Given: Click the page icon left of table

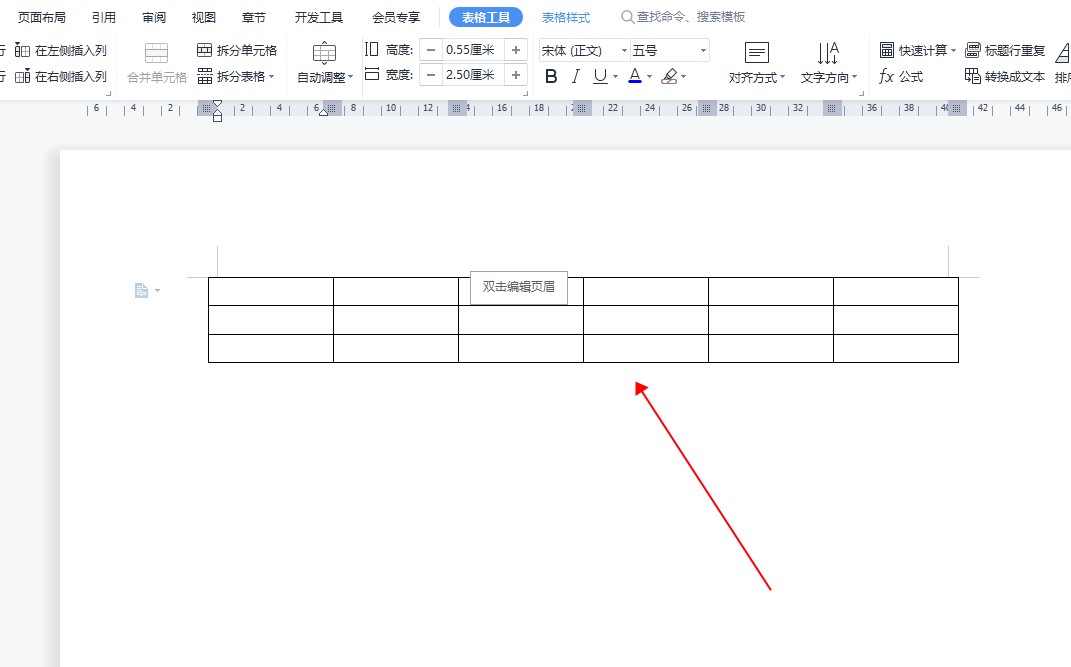Looking at the screenshot, I should point(141,290).
